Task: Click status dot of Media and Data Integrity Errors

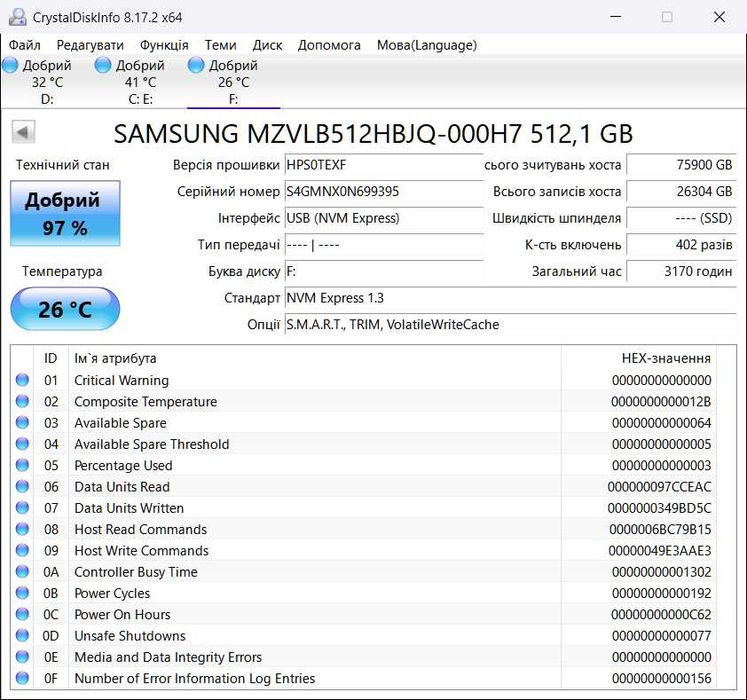Action: tap(22, 657)
